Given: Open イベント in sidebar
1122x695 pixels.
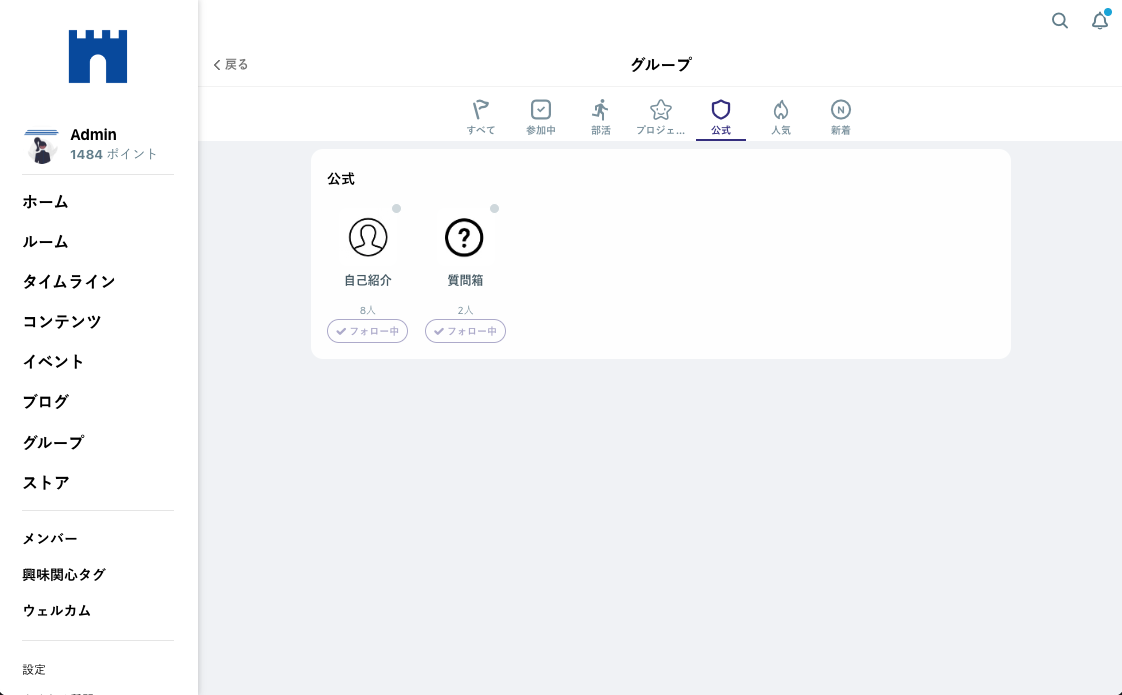Looking at the screenshot, I should click(53, 362).
